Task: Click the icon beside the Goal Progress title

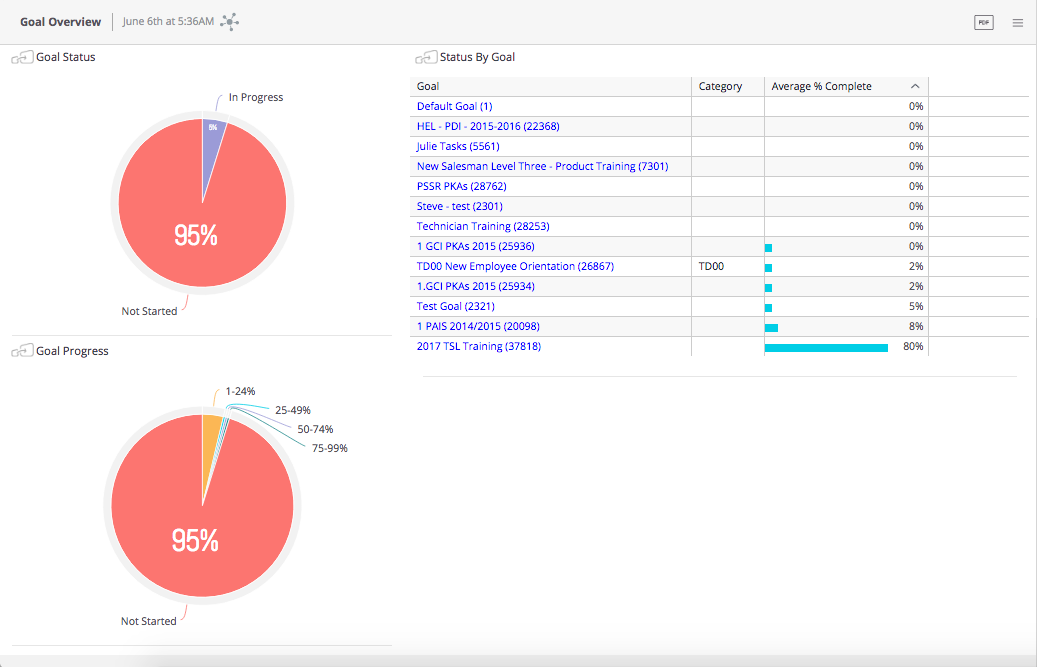Action: pyautogui.click(x=22, y=352)
